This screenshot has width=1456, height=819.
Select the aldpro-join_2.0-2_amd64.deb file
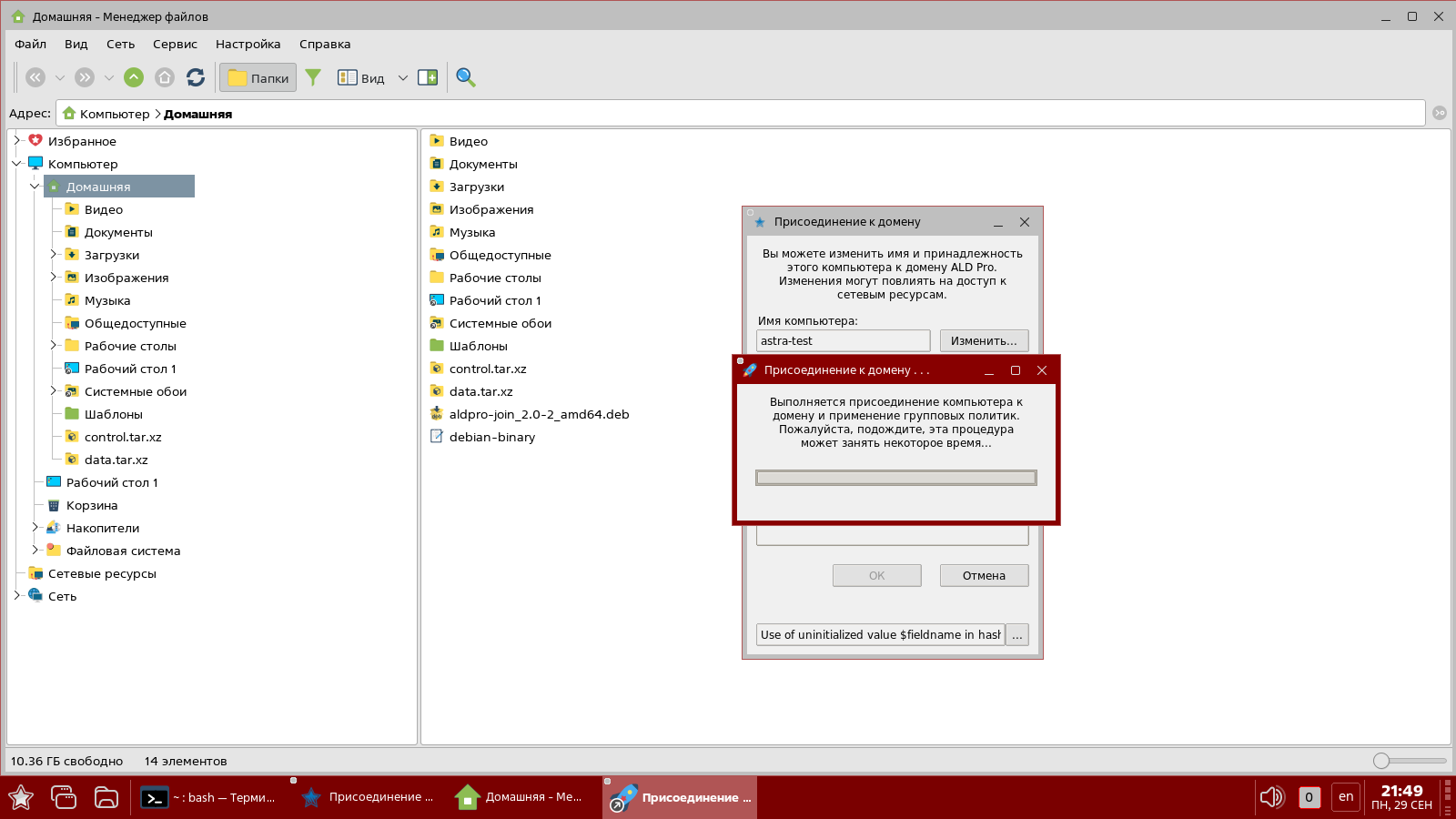coord(539,414)
